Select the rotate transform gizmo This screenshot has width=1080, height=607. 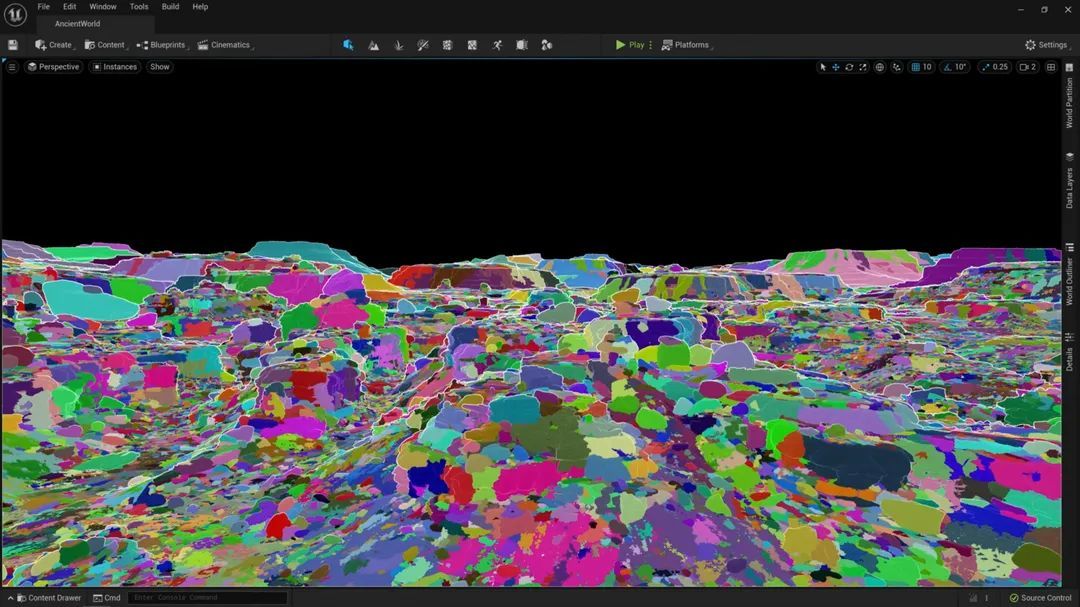(849, 67)
